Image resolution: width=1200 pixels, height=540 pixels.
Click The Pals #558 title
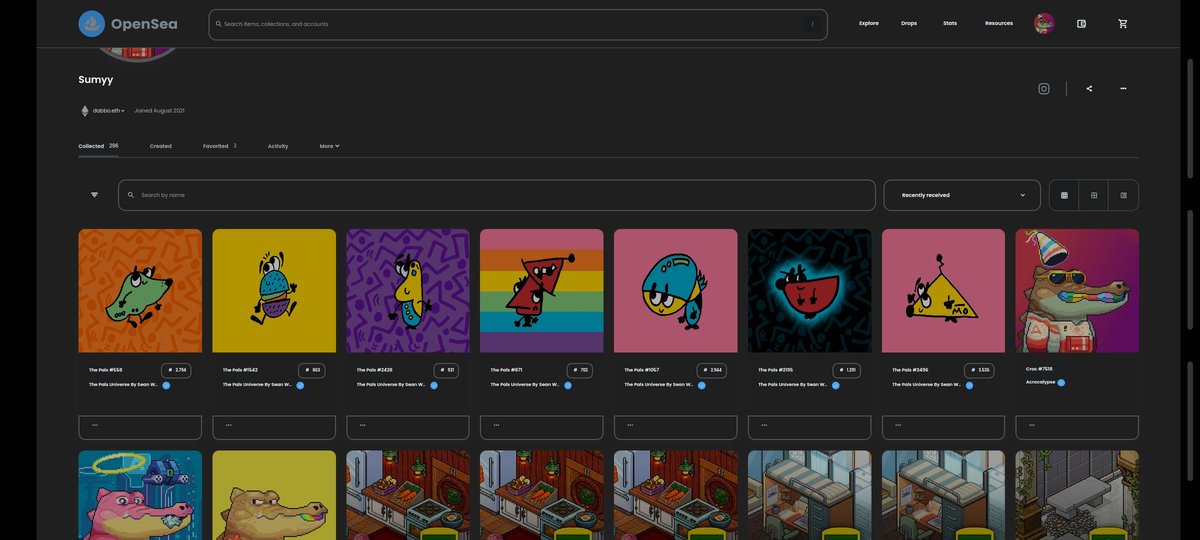(107, 370)
